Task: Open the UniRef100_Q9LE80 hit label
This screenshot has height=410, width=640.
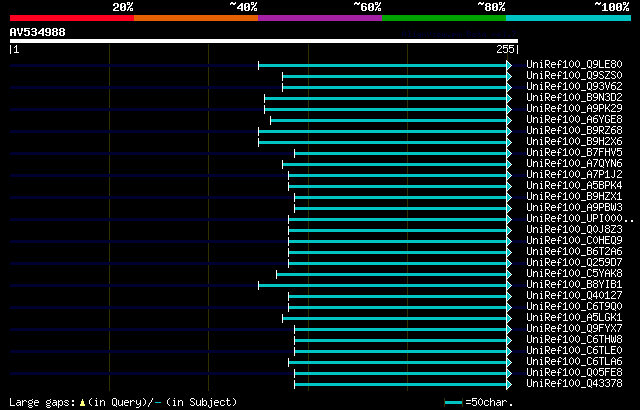Action: click(x=574, y=64)
